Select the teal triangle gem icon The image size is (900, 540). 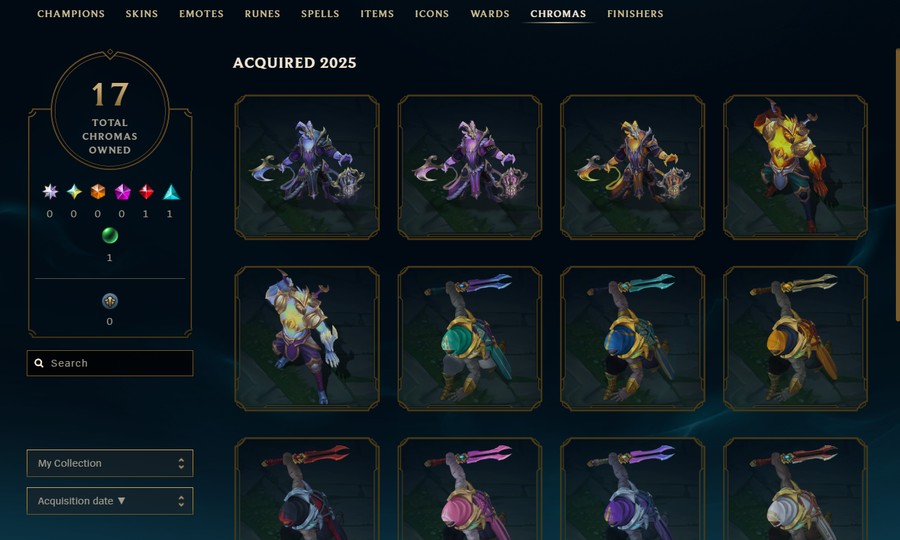tap(170, 192)
